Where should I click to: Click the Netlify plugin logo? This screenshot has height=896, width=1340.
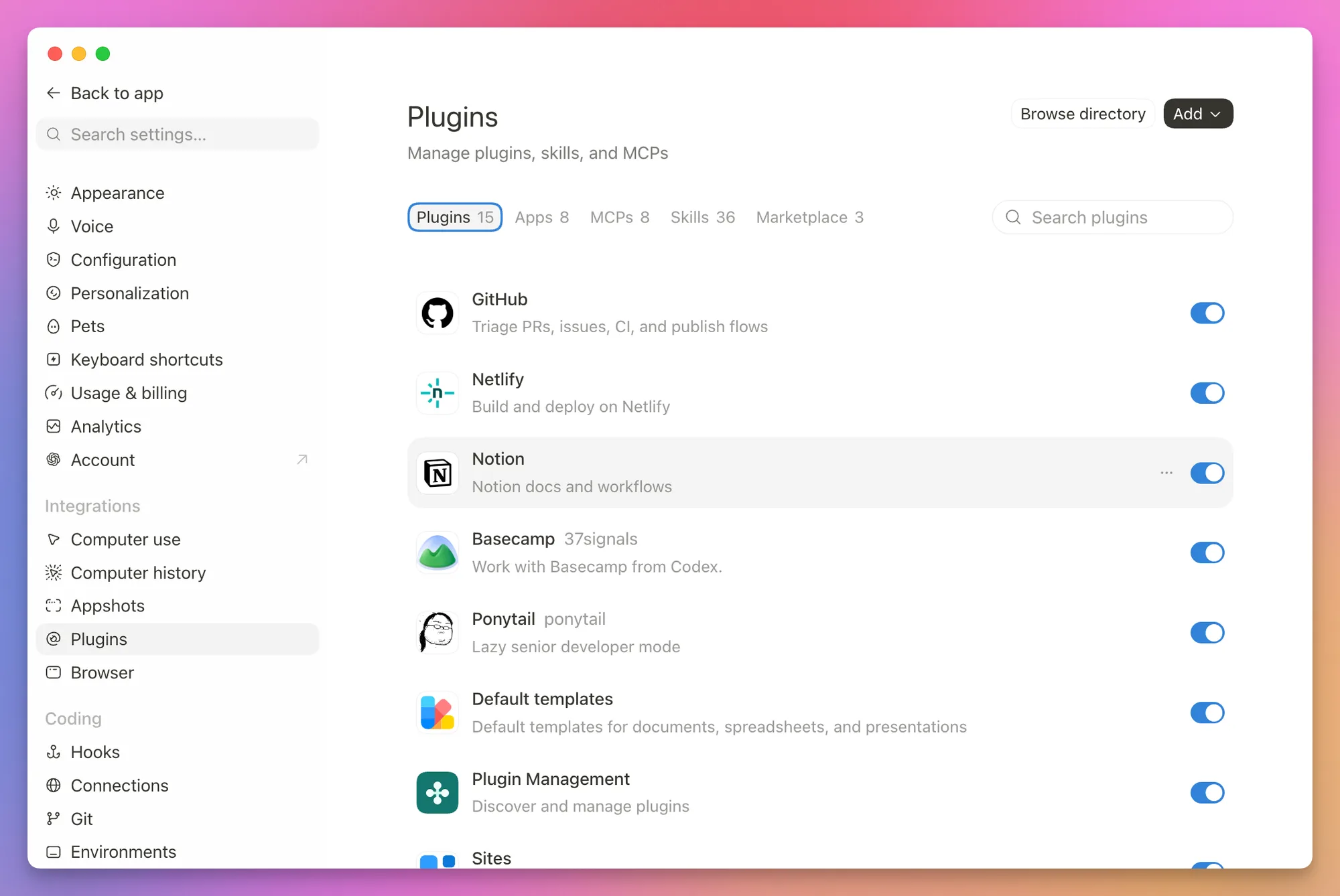click(438, 393)
